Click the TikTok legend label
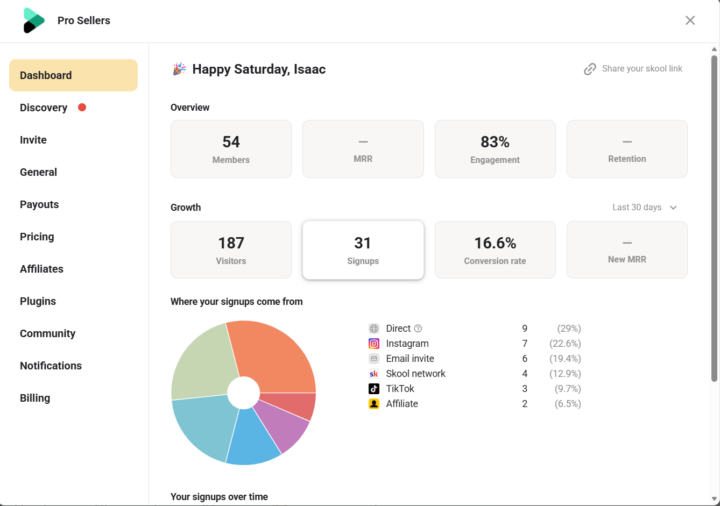720x506 pixels. point(400,389)
